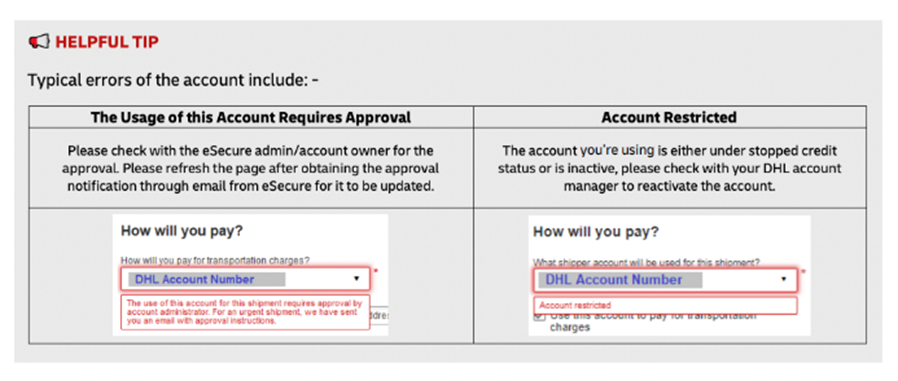Click 'How will you pay for transportation charges?' label
Viewport: 898px width, 381px height.
[x=215, y=260]
